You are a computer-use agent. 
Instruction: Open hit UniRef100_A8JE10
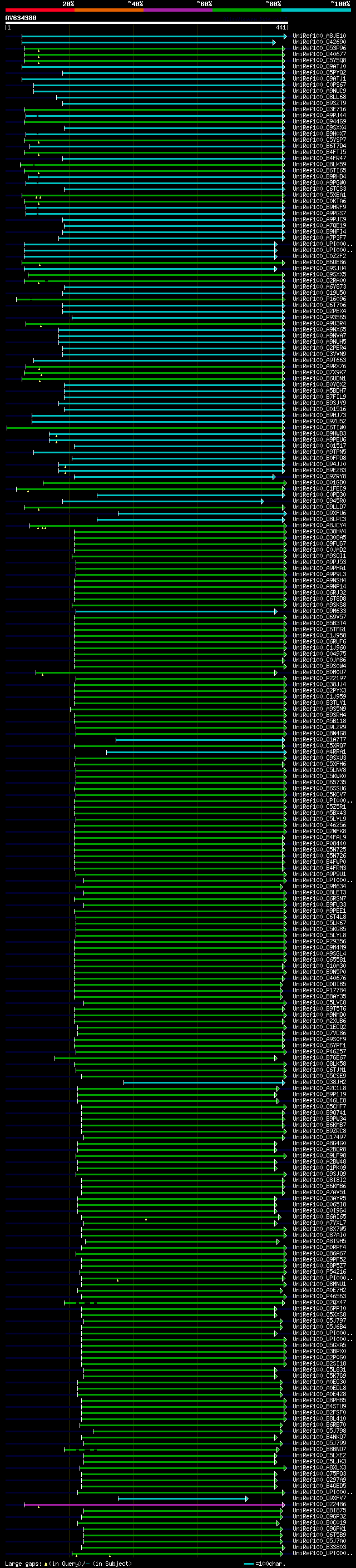point(319,36)
